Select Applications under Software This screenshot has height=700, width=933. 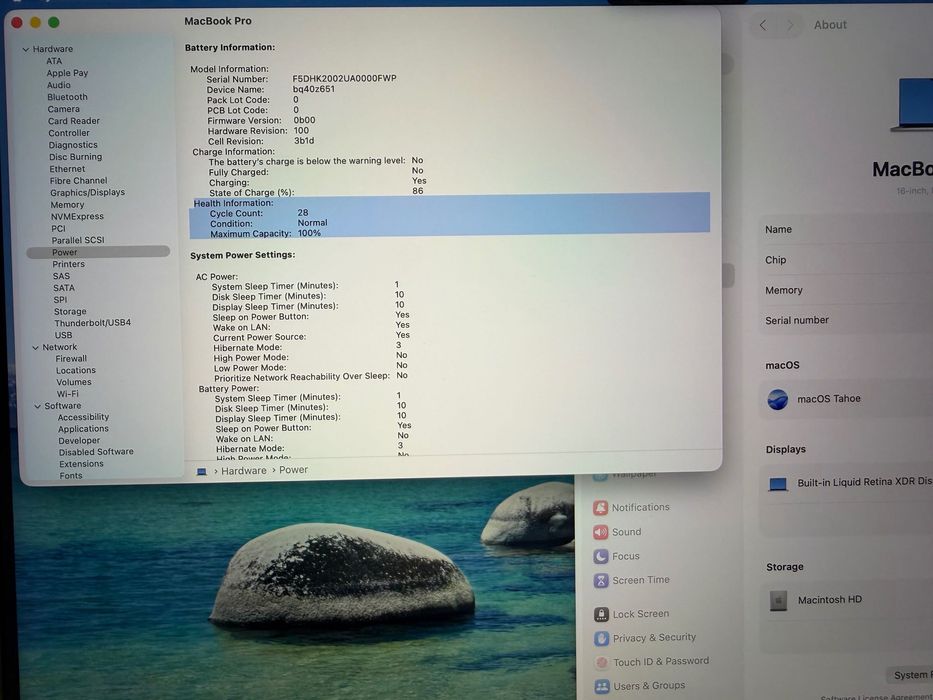pos(83,429)
